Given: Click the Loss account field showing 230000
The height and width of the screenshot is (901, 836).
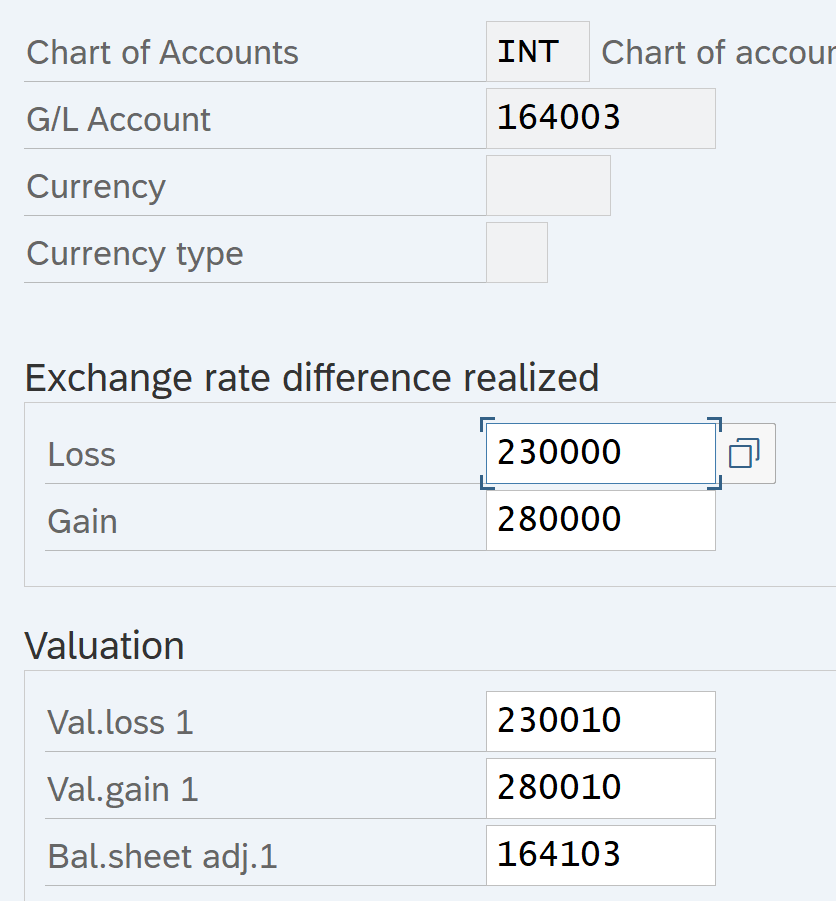Looking at the screenshot, I should [x=599, y=454].
